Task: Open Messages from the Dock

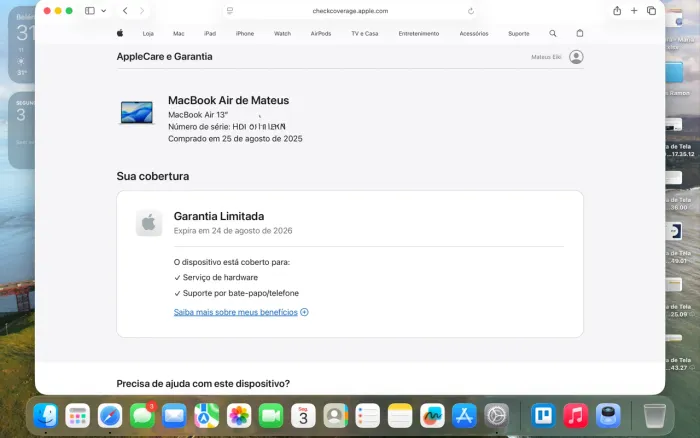Action: pos(142,416)
